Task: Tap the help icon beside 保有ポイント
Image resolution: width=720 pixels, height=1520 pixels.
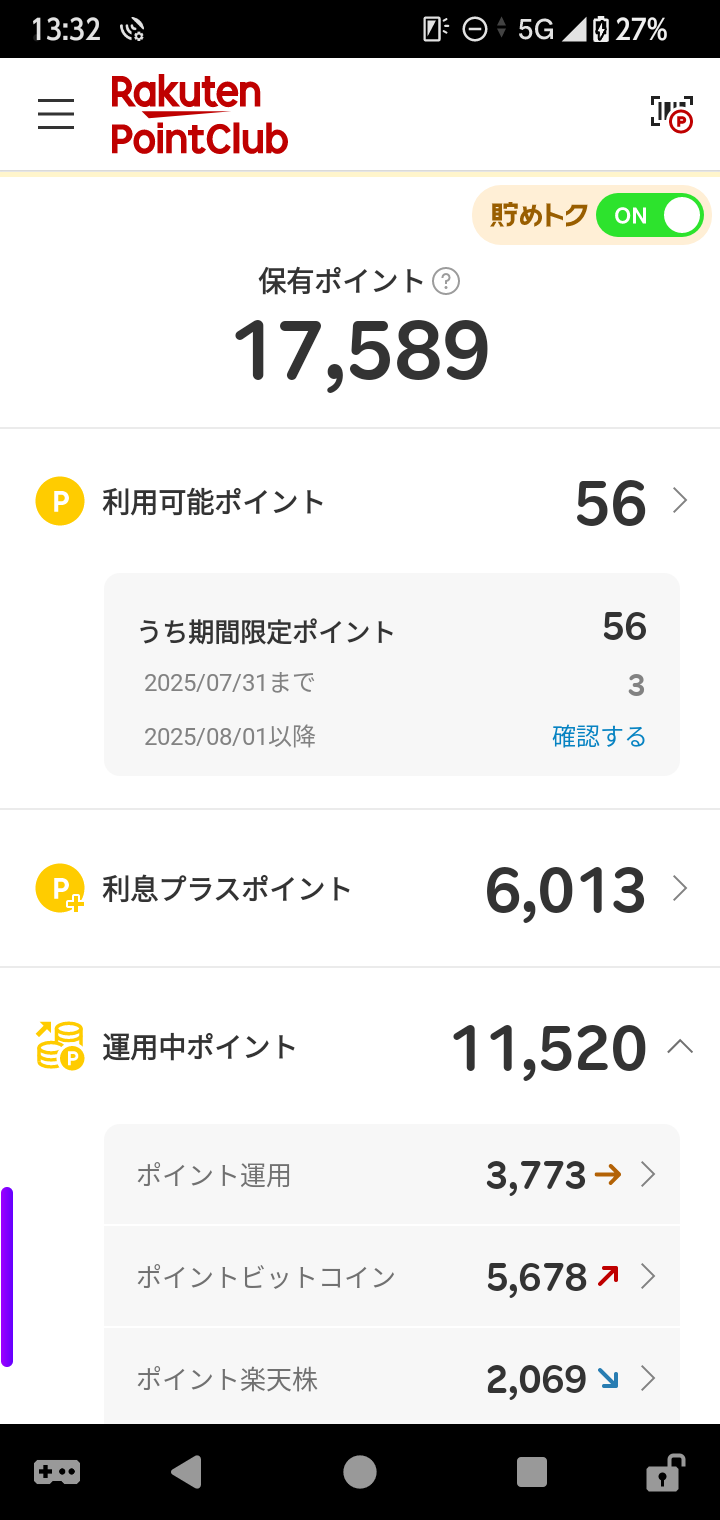Action: point(446,282)
